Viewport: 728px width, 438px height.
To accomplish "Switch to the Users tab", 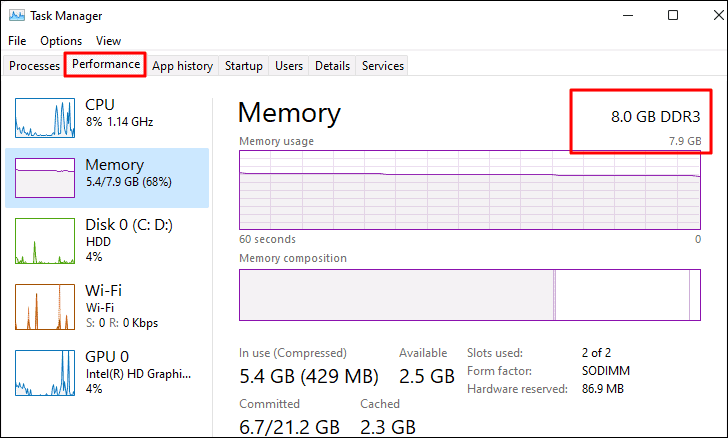I will 289,65.
